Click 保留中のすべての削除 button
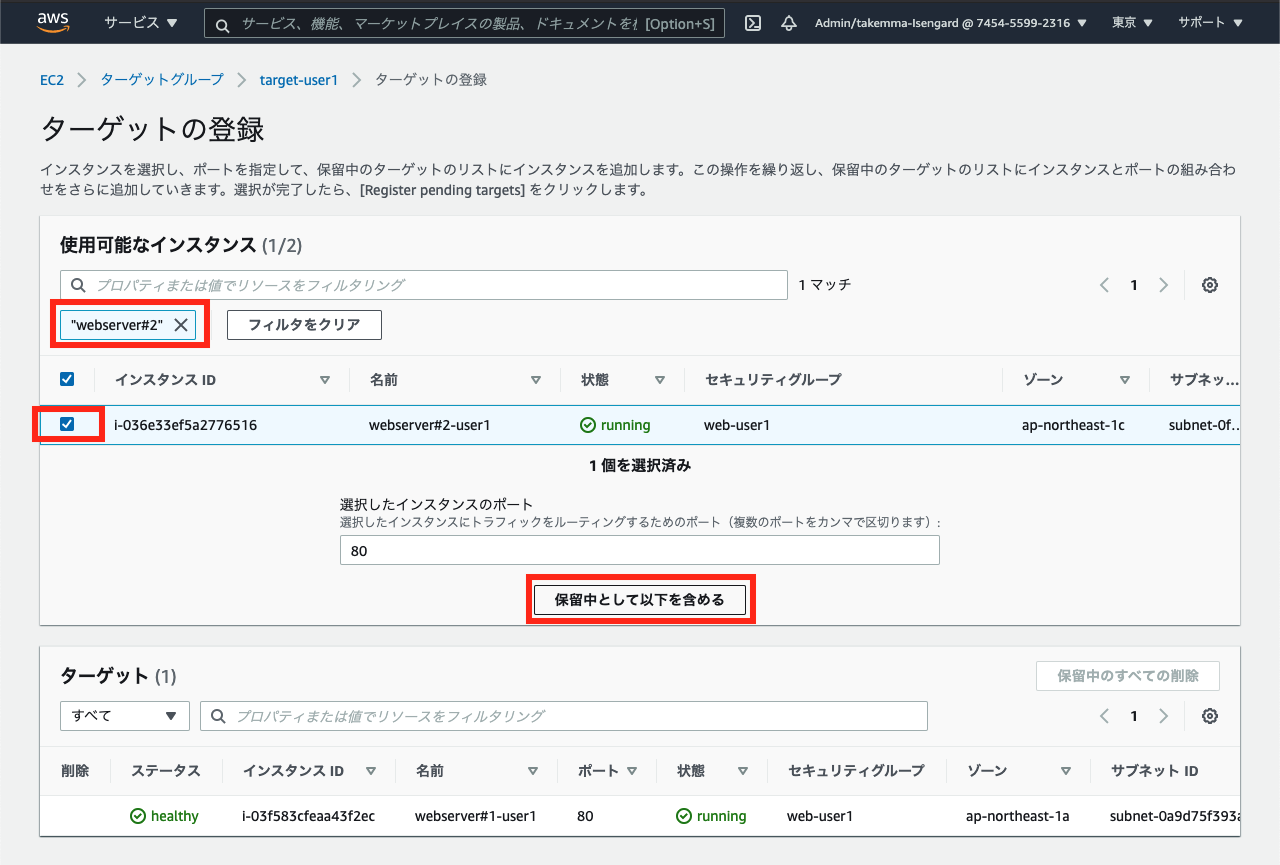Viewport: 1280px width, 865px height. (1128, 676)
